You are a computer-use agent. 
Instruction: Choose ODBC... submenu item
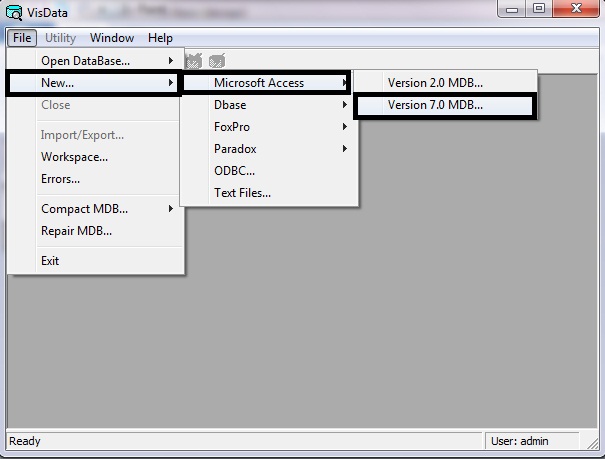(x=269, y=171)
